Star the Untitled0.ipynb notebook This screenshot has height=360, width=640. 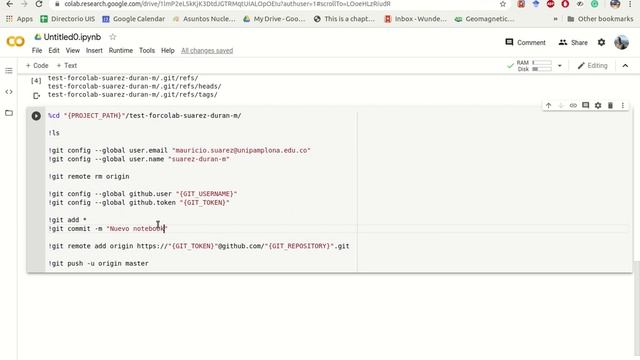113,37
